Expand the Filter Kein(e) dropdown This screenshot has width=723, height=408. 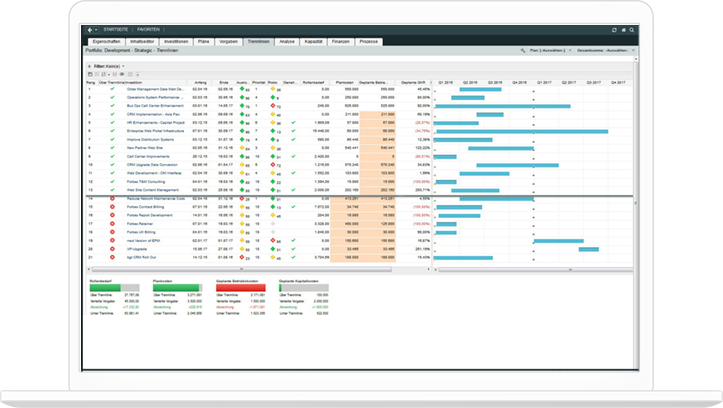103,65
